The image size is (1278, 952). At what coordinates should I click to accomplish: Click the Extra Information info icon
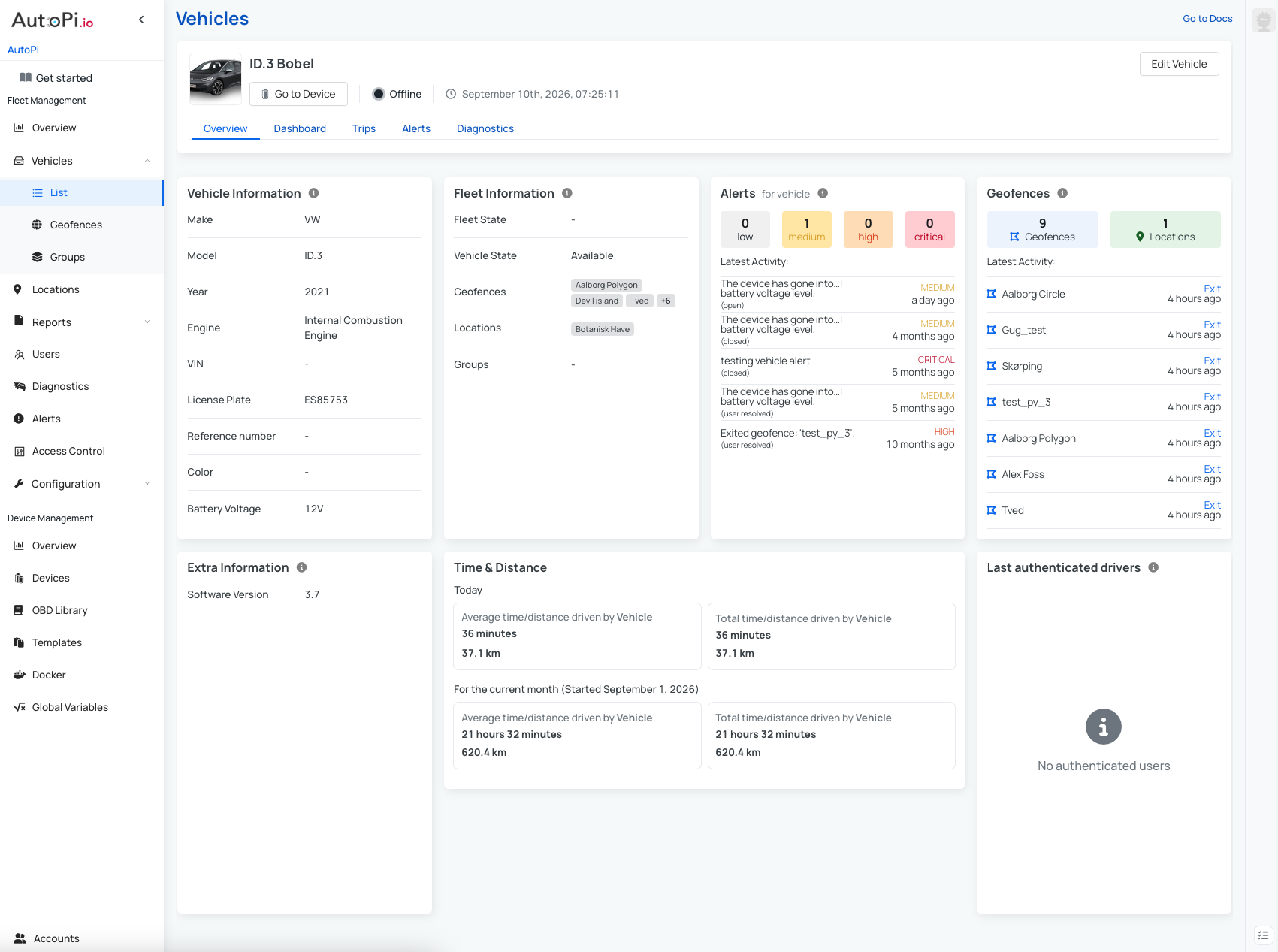coord(301,567)
